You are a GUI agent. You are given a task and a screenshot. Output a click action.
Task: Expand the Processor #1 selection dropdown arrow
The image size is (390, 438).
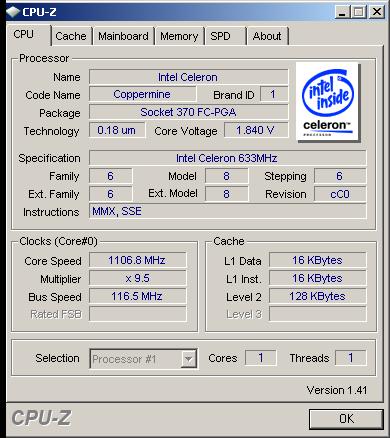point(189,359)
